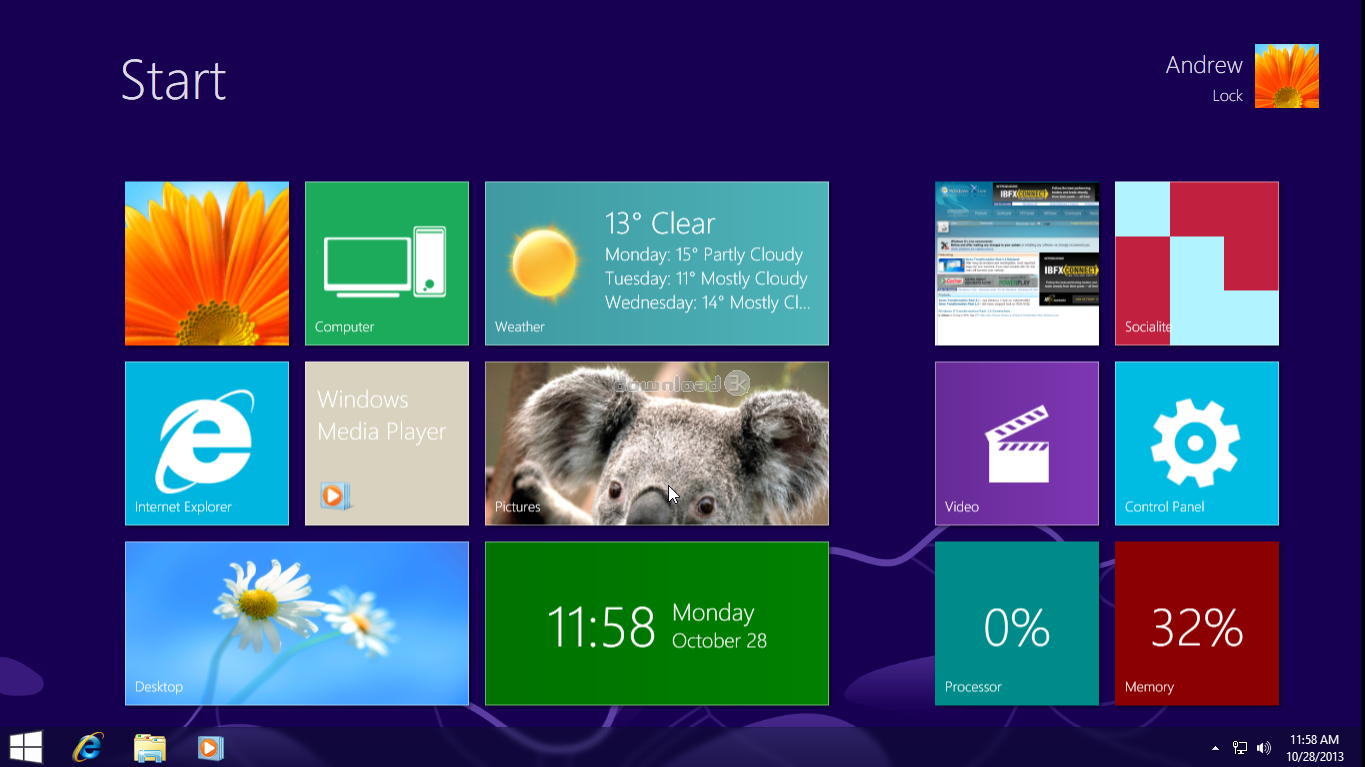1365x767 pixels.
Task: Open the Weather tile
Action: click(x=656, y=263)
